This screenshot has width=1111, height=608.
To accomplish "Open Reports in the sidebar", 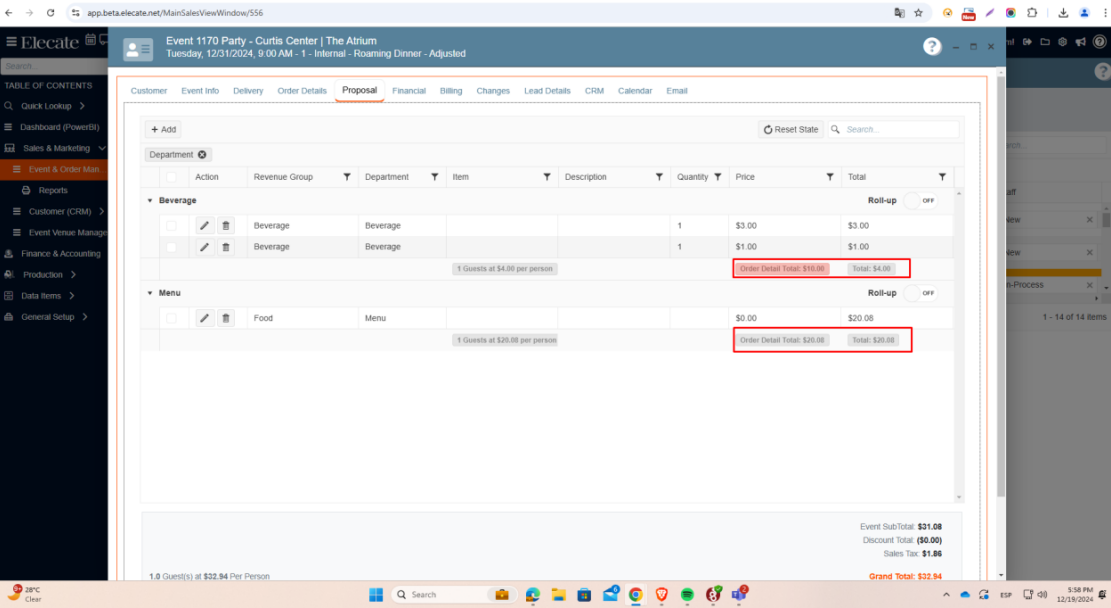I will (54, 191).
